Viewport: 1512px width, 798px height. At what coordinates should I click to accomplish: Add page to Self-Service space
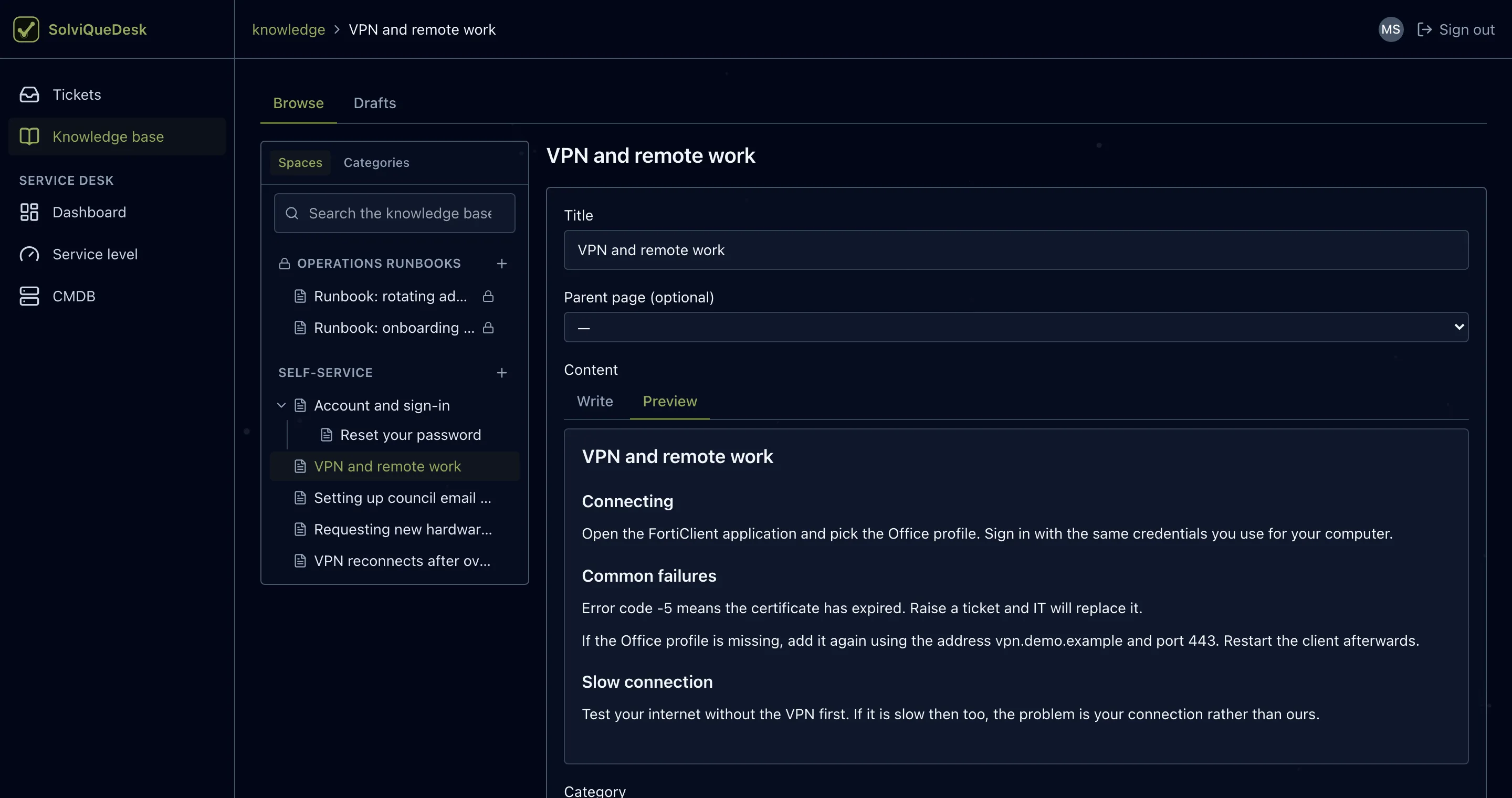click(502, 373)
